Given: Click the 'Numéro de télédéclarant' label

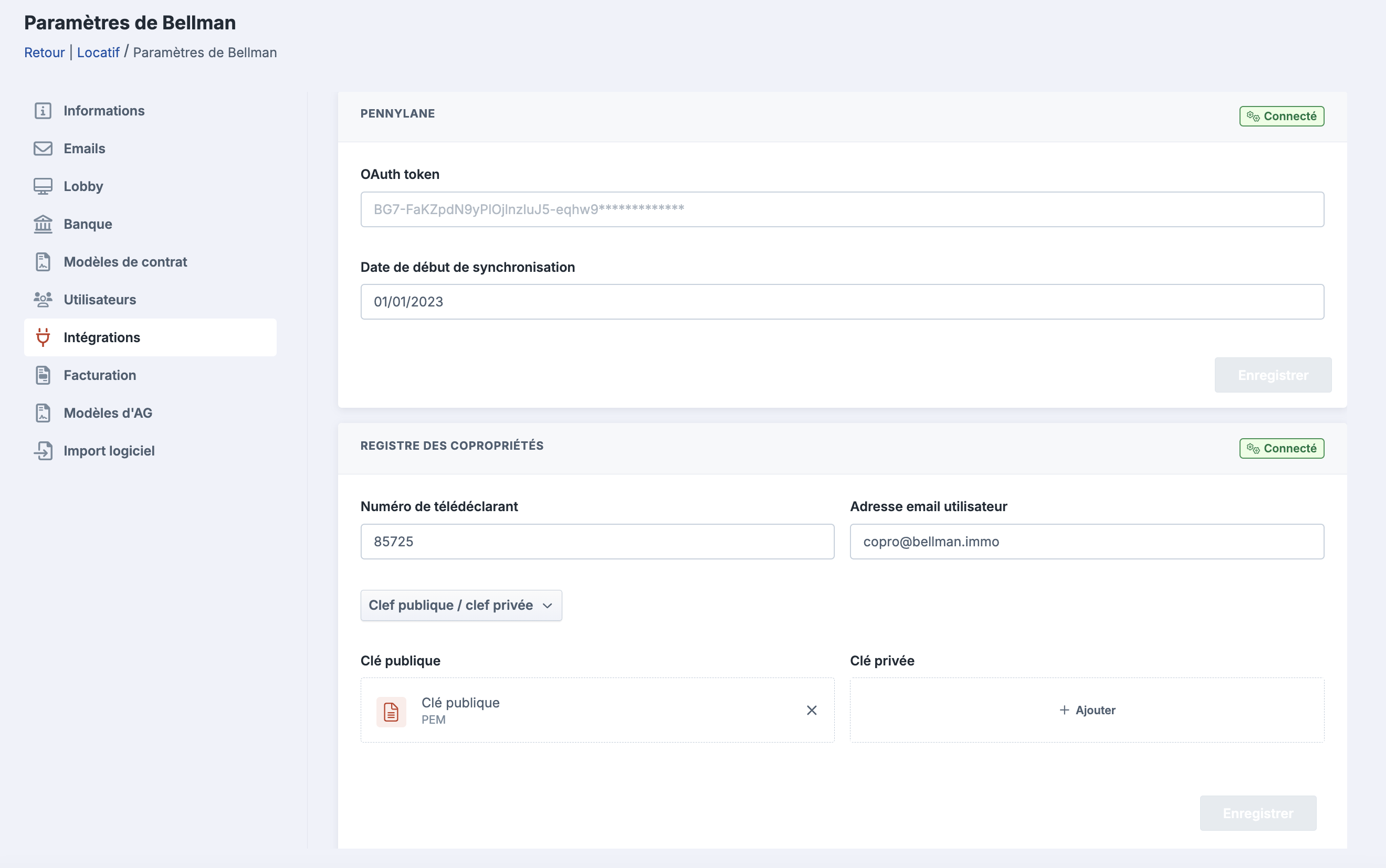Looking at the screenshot, I should pyautogui.click(x=439, y=507).
